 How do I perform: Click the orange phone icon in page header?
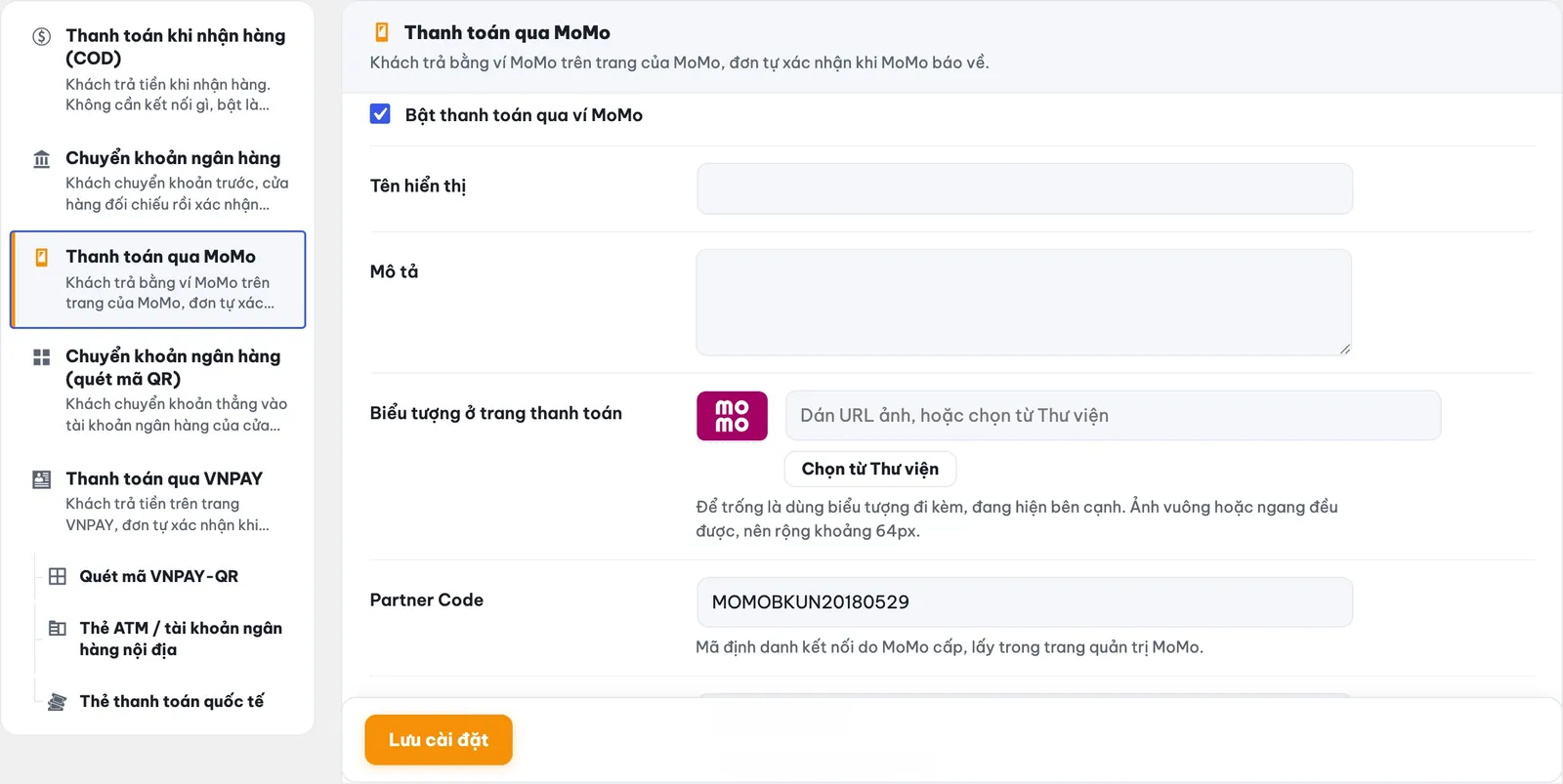coord(382,33)
